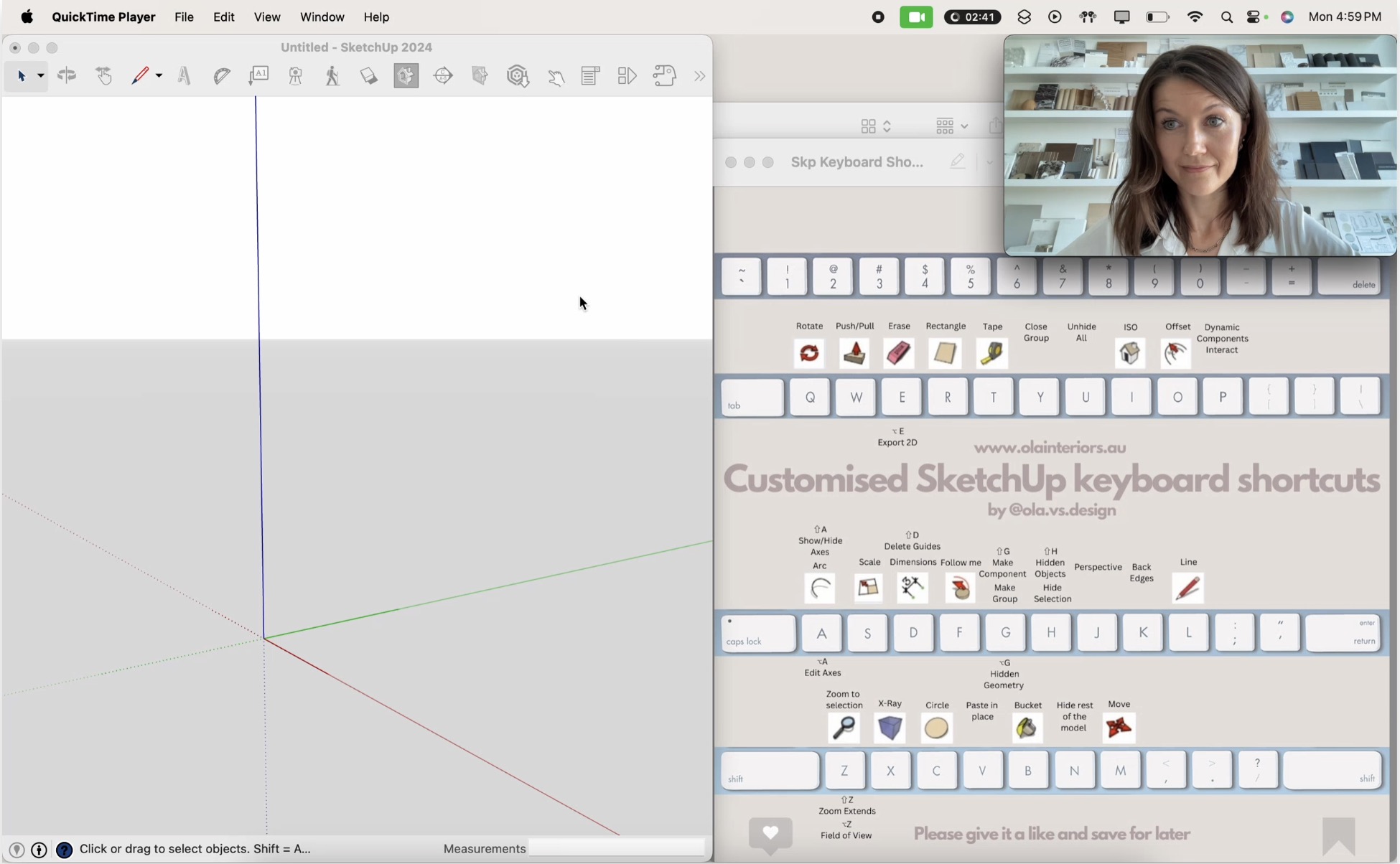
Task: Click the toolbar overflow double-arrow button
Action: coord(700,75)
